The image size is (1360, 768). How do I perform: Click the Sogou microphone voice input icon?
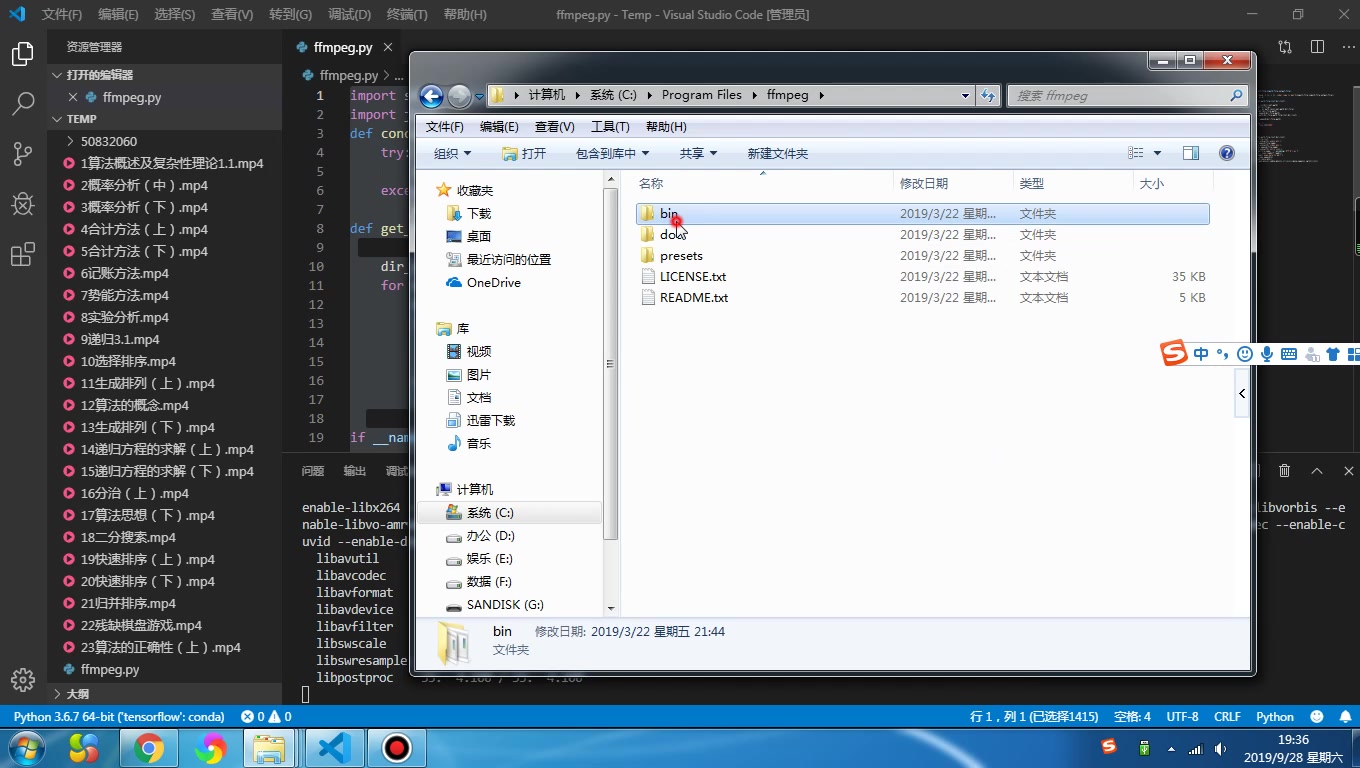(1267, 354)
